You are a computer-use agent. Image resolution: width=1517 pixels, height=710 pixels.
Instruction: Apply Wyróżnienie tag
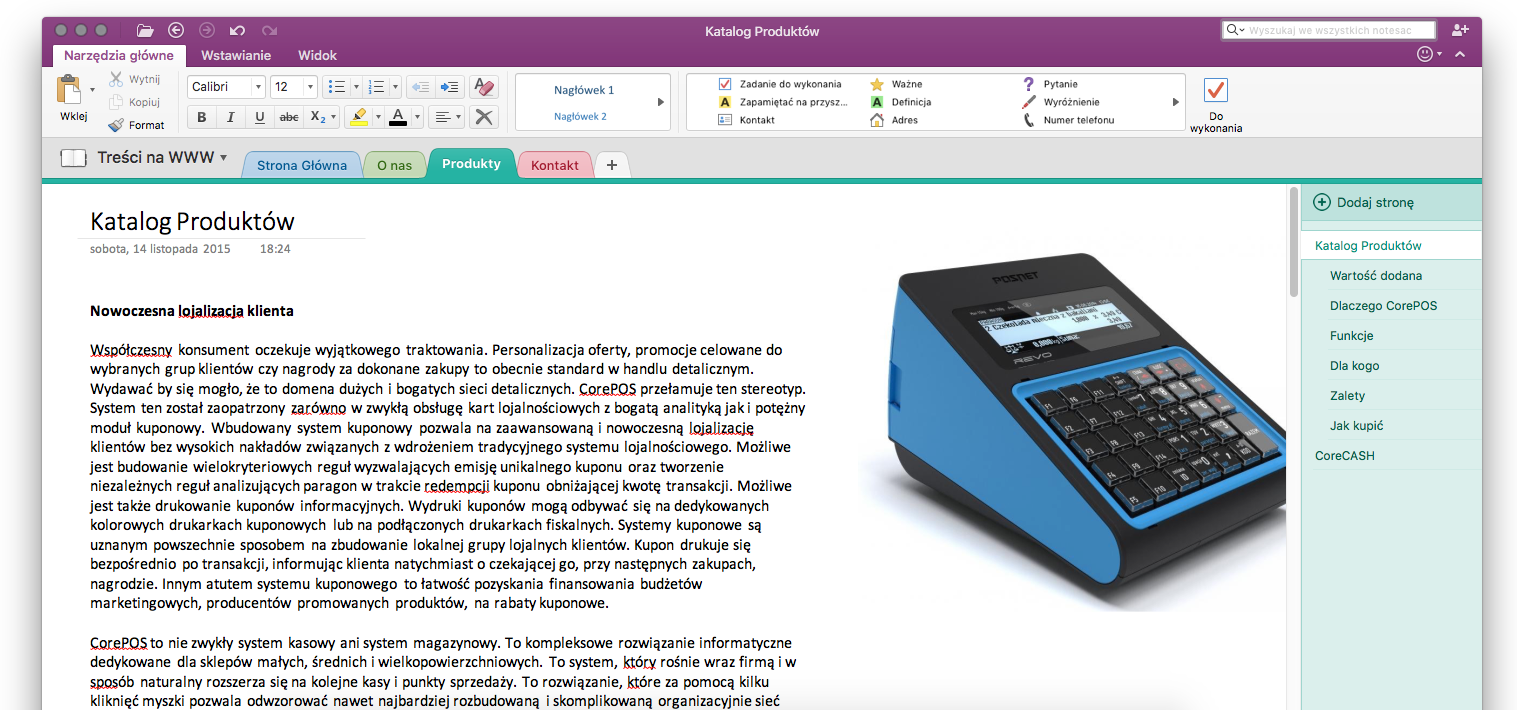click(x=1061, y=102)
